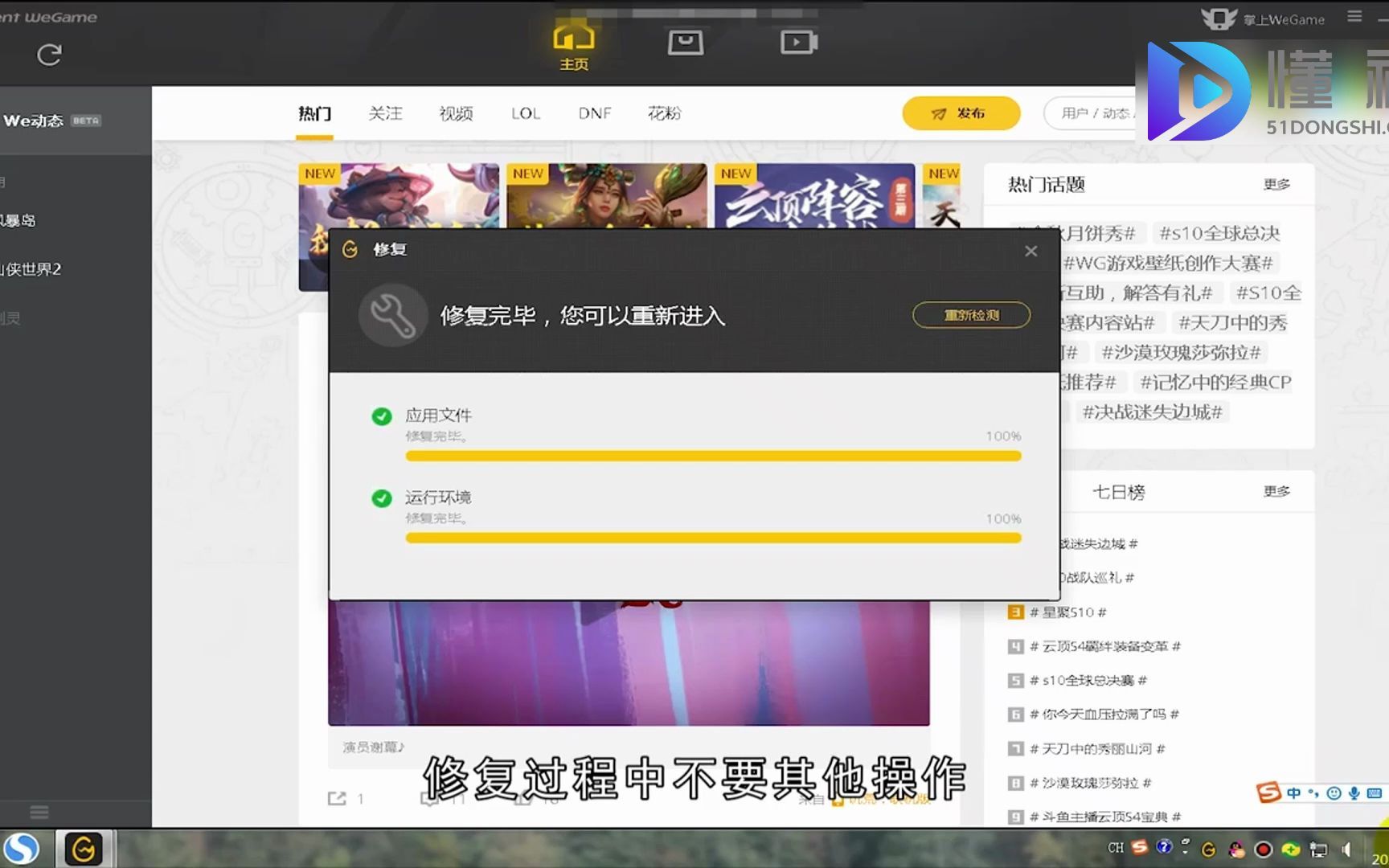
Task: Click the help question-mark tray icon
Action: coord(1164,846)
